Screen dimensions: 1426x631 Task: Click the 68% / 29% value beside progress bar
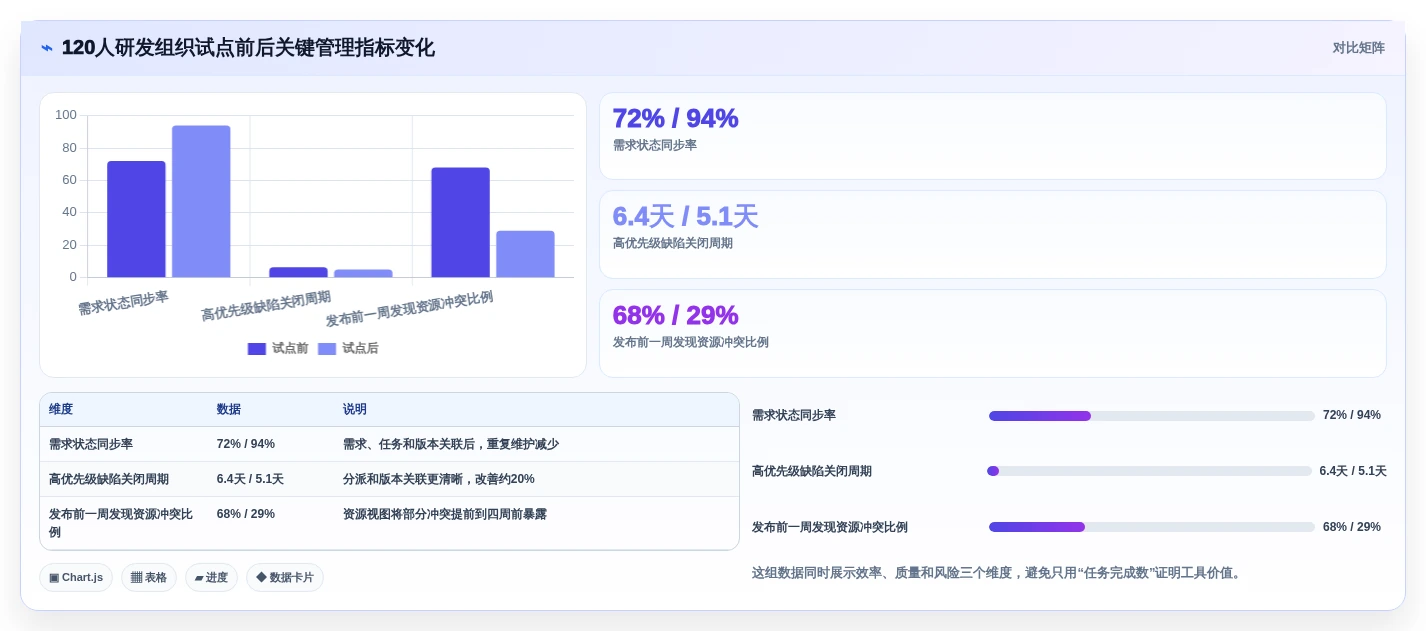click(1352, 527)
